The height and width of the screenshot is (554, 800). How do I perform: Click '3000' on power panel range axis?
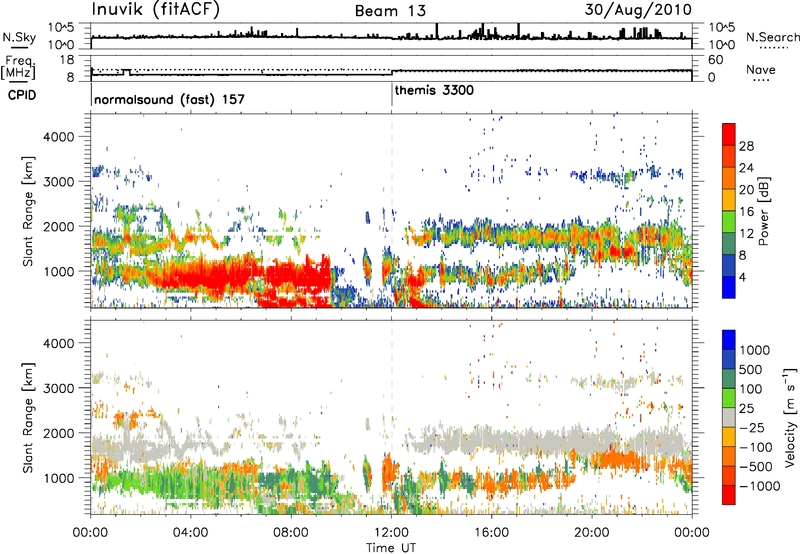[59, 182]
